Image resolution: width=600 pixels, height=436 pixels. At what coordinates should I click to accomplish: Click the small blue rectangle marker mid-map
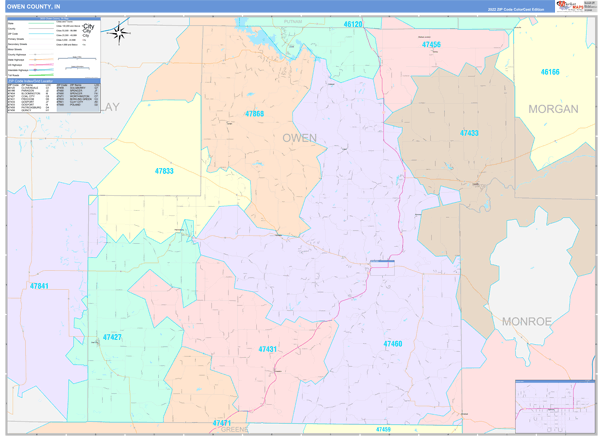coord(382,263)
